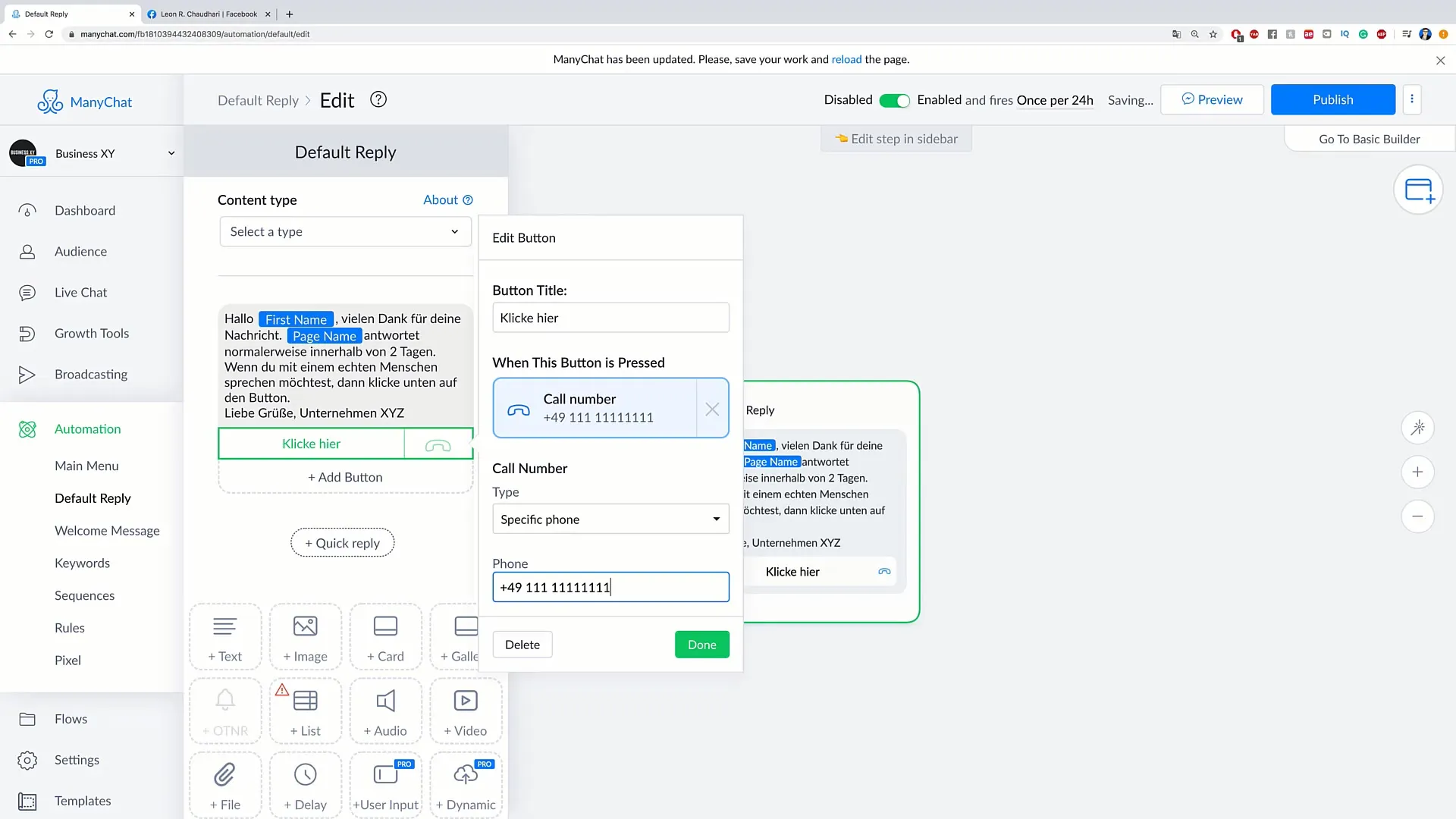Open Sequences under Automation

coord(84,596)
